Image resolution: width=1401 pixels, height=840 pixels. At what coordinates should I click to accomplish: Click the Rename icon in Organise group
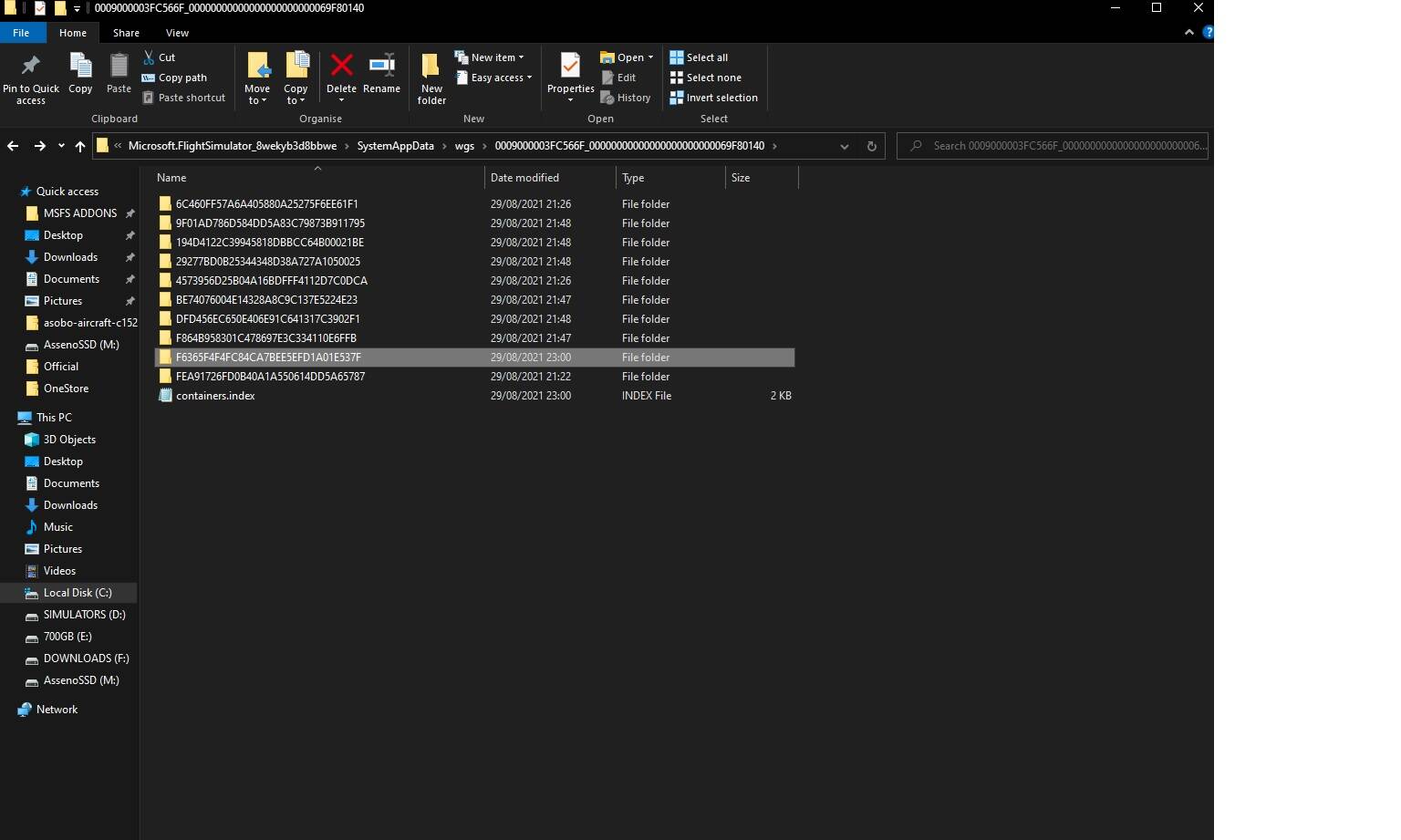click(x=381, y=65)
